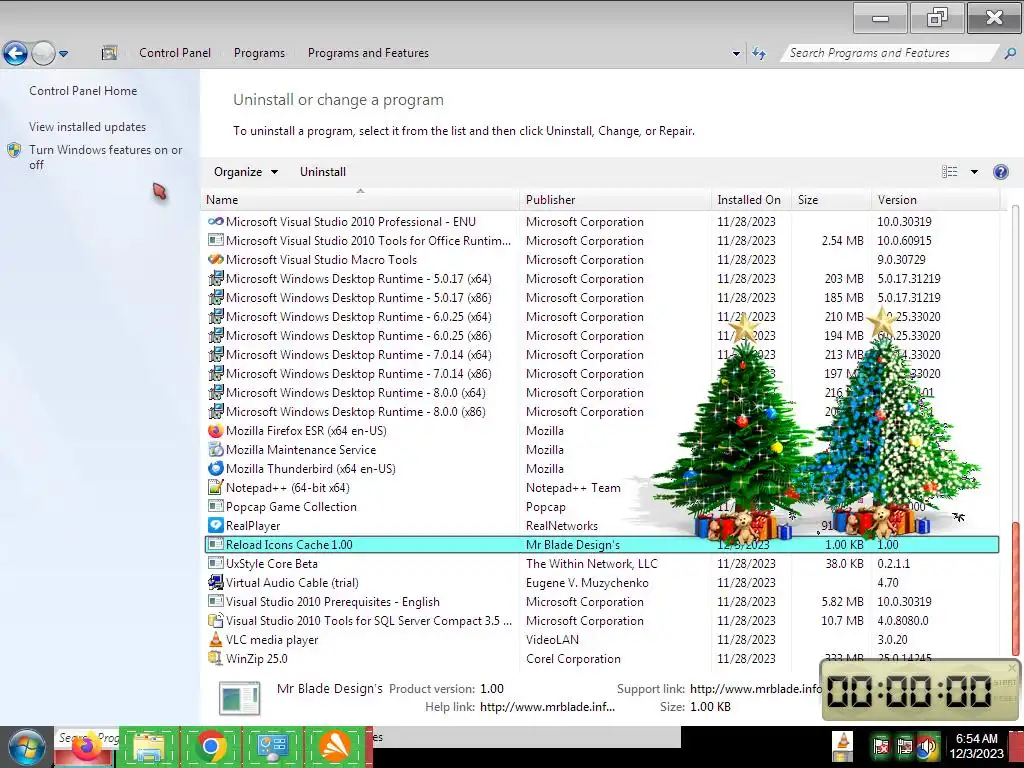The image size is (1024, 768).
Task: Open the blue Help icon
Action: point(1000,172)
